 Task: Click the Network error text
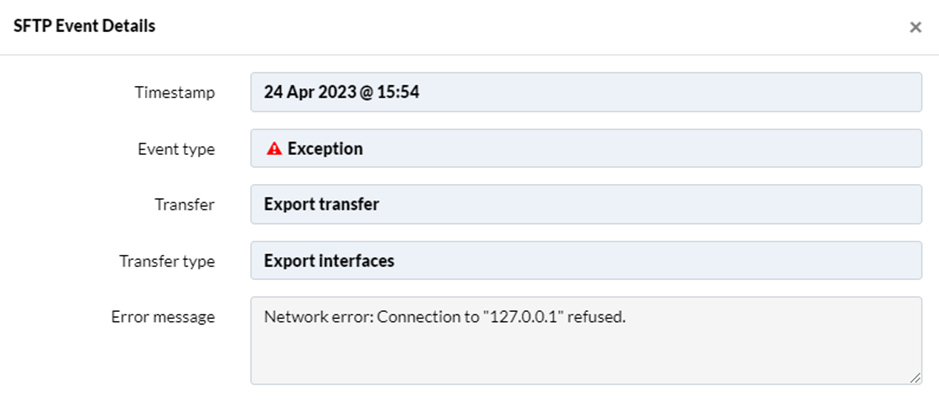point(319,317)
